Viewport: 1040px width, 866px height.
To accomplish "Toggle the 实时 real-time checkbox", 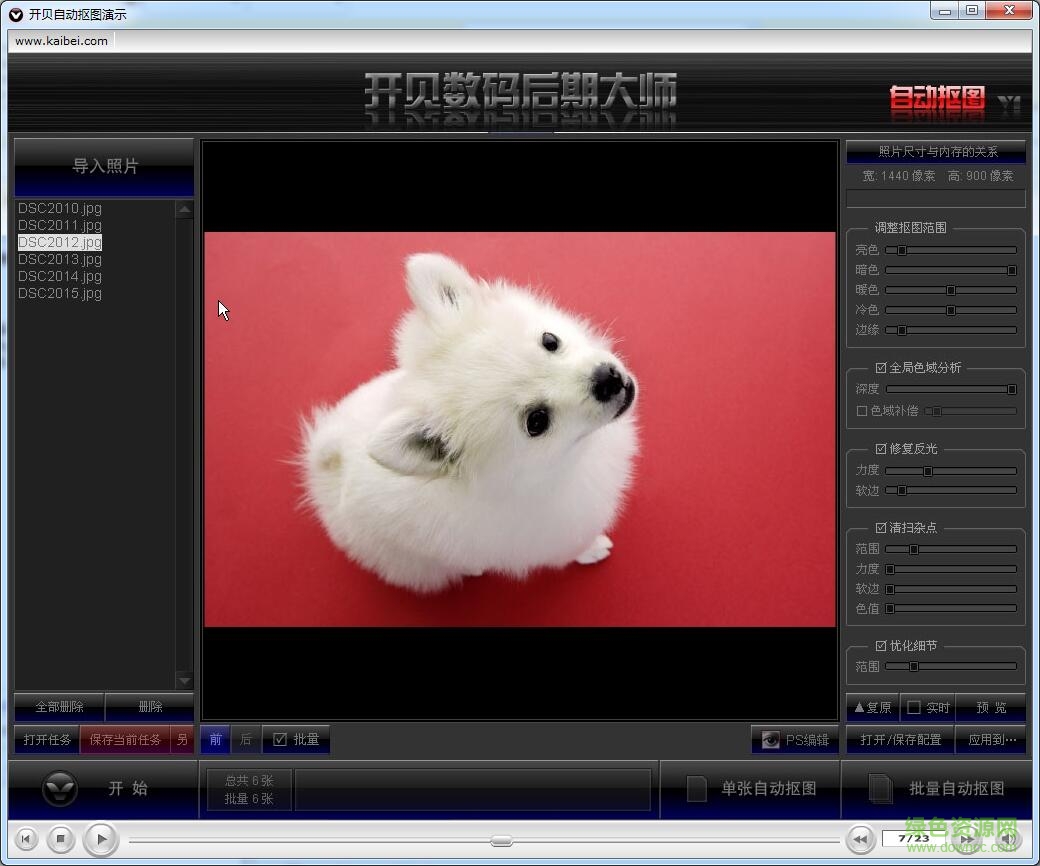I will [913, 708].
